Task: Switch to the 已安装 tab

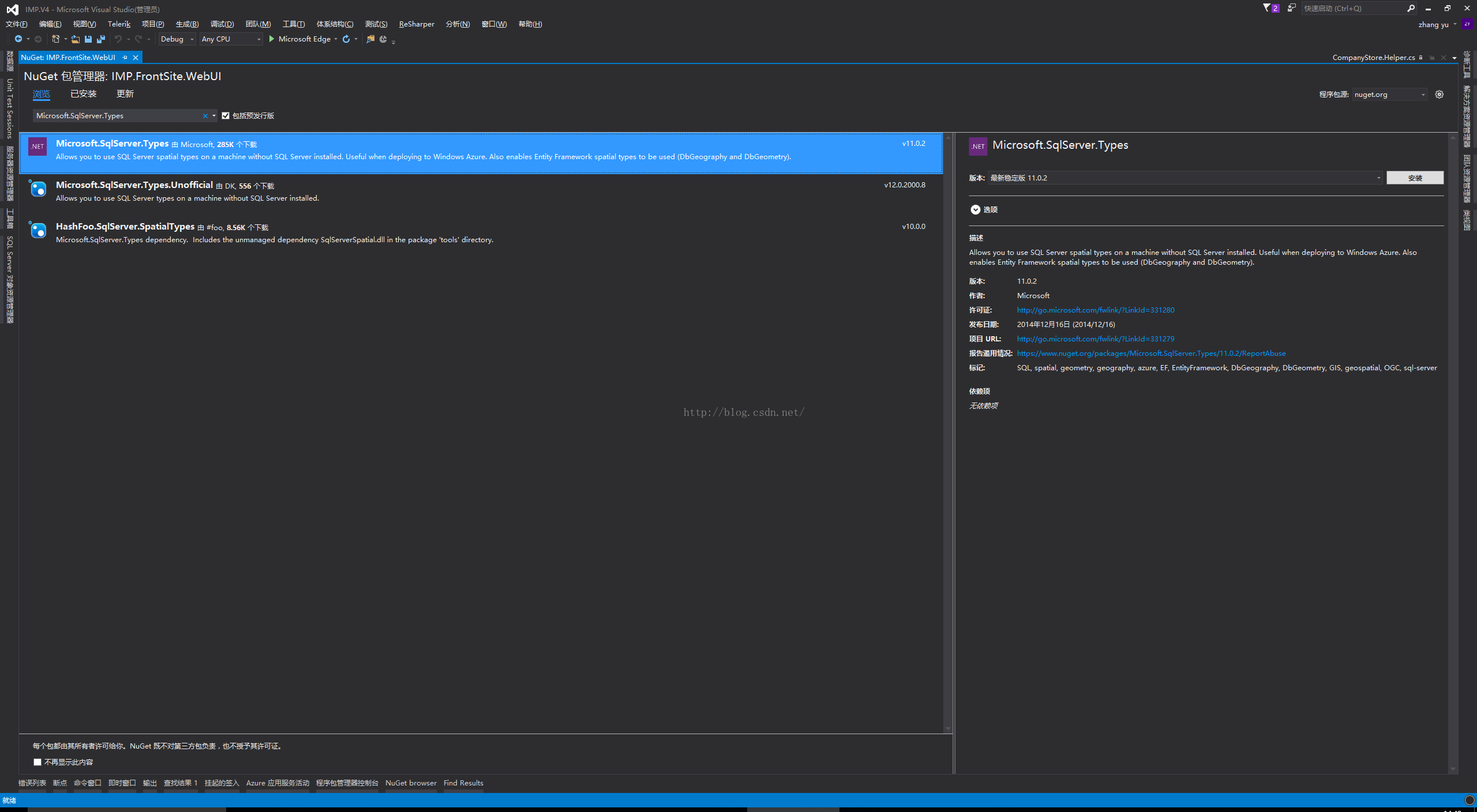Action: [x=84, y=93]
